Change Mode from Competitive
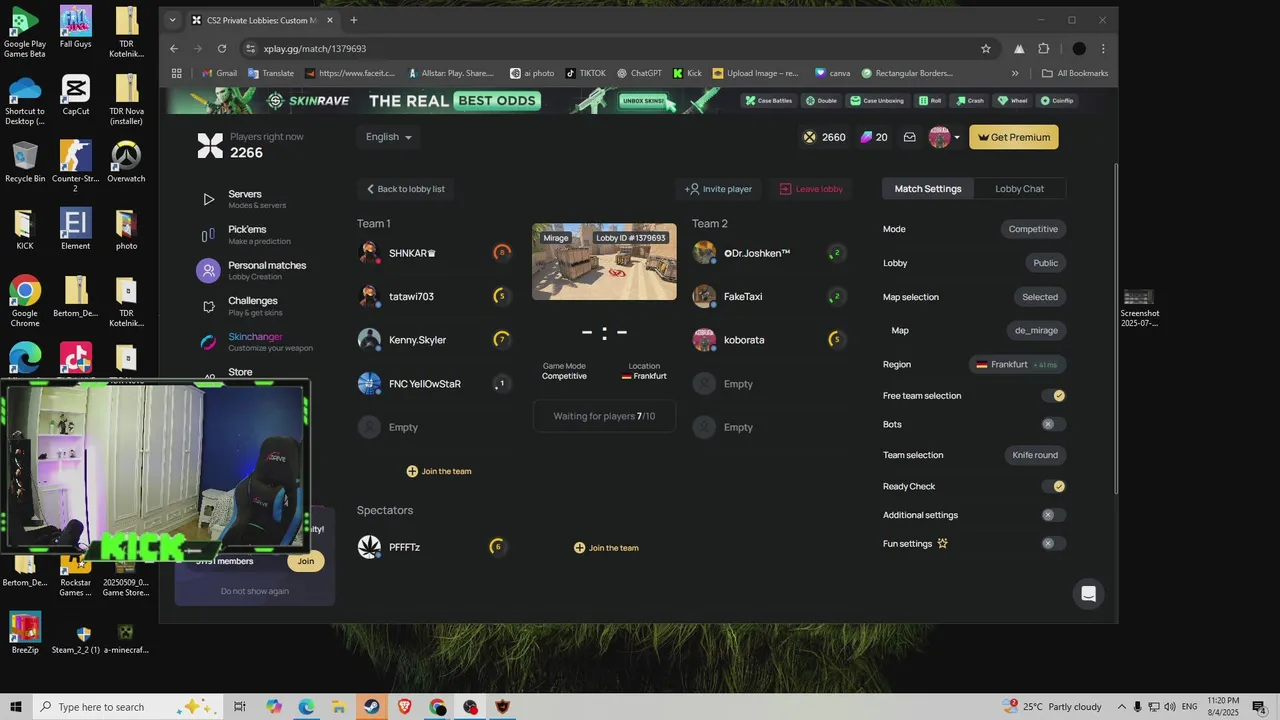 coord(1033,229)
